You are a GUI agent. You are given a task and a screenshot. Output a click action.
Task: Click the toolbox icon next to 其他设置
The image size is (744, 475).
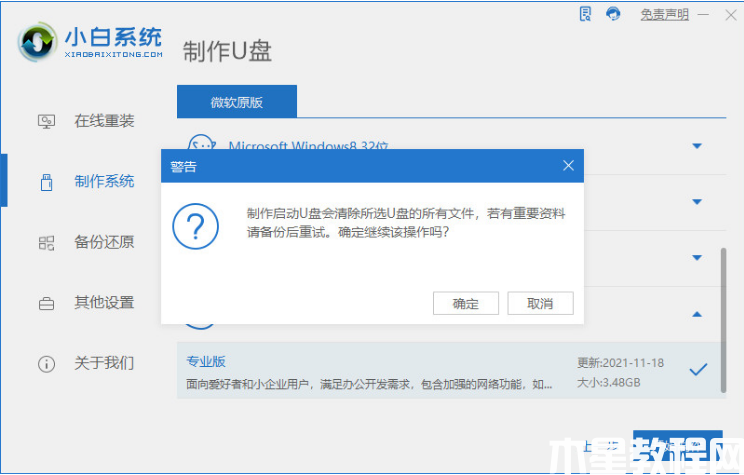pos(46,303)
